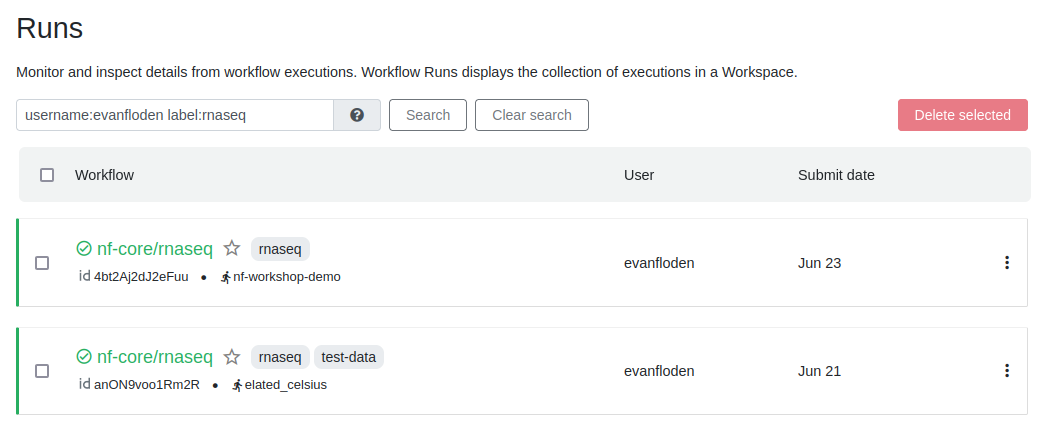This screenshot has width=1049, height=437.
Task: Click the test-data label tag
Action: coord(349,357)
